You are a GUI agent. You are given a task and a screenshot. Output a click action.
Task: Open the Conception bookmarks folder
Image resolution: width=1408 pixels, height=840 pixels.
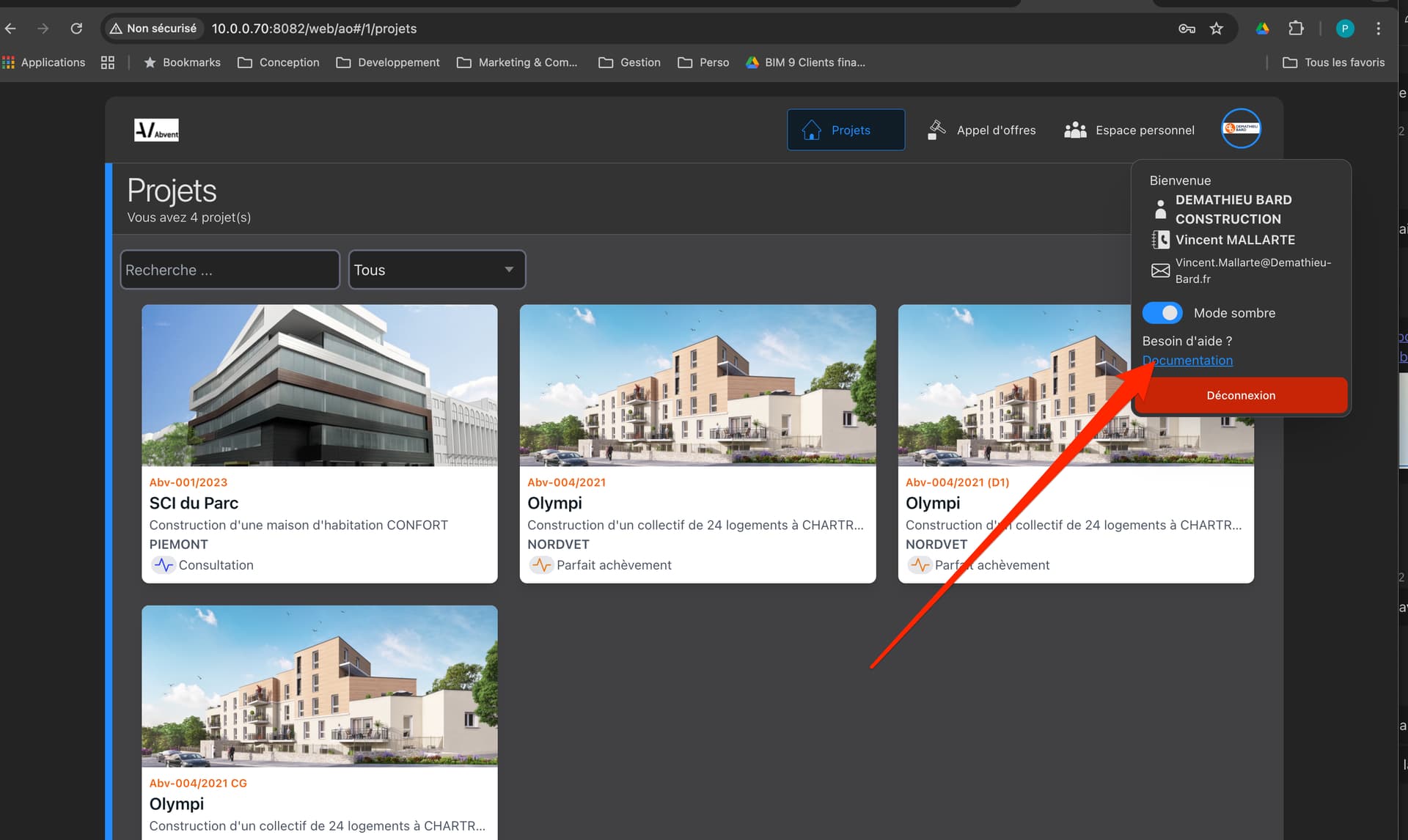coord(279,62)
